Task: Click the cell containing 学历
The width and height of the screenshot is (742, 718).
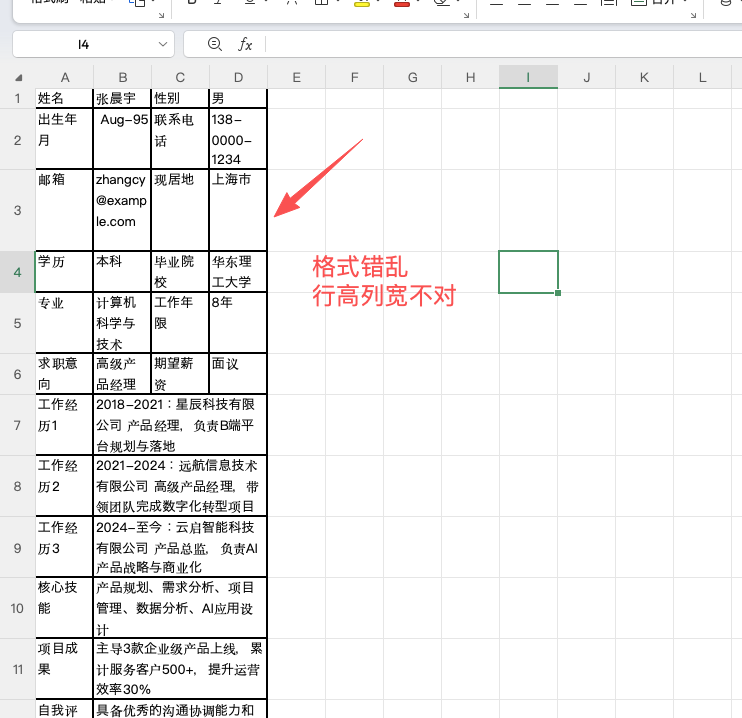Action: coord(64,272)
